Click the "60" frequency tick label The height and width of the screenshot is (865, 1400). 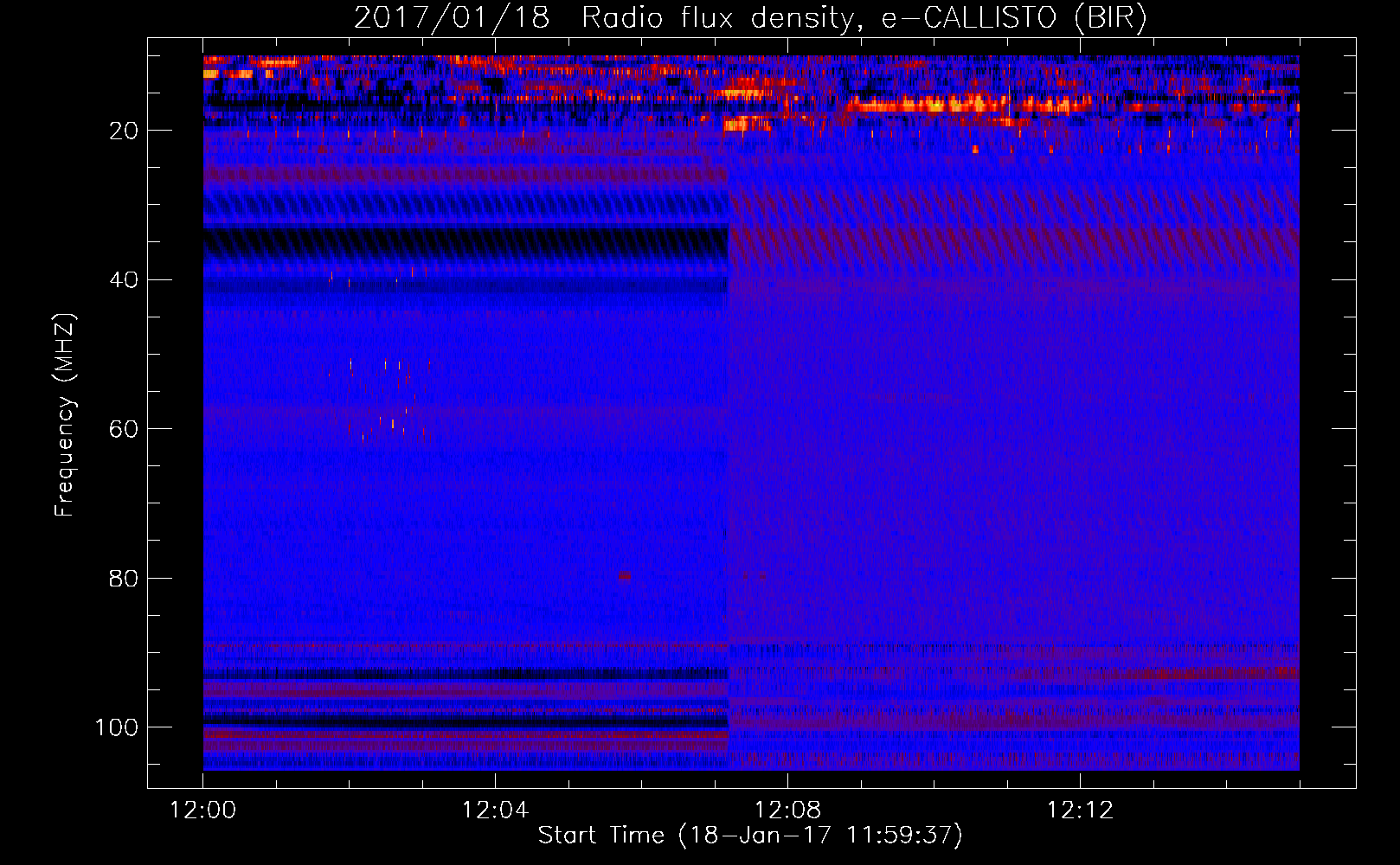[124, 429]
